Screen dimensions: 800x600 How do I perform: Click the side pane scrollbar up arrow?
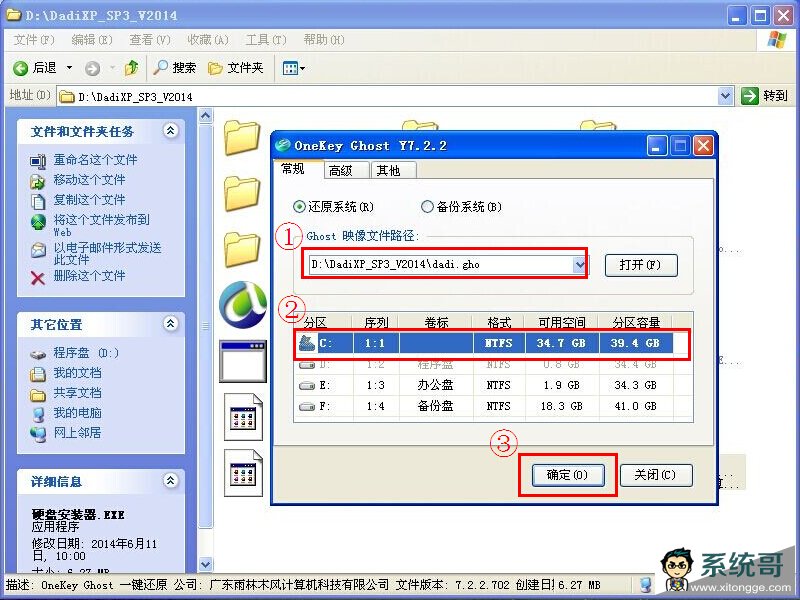coord(205,116)
